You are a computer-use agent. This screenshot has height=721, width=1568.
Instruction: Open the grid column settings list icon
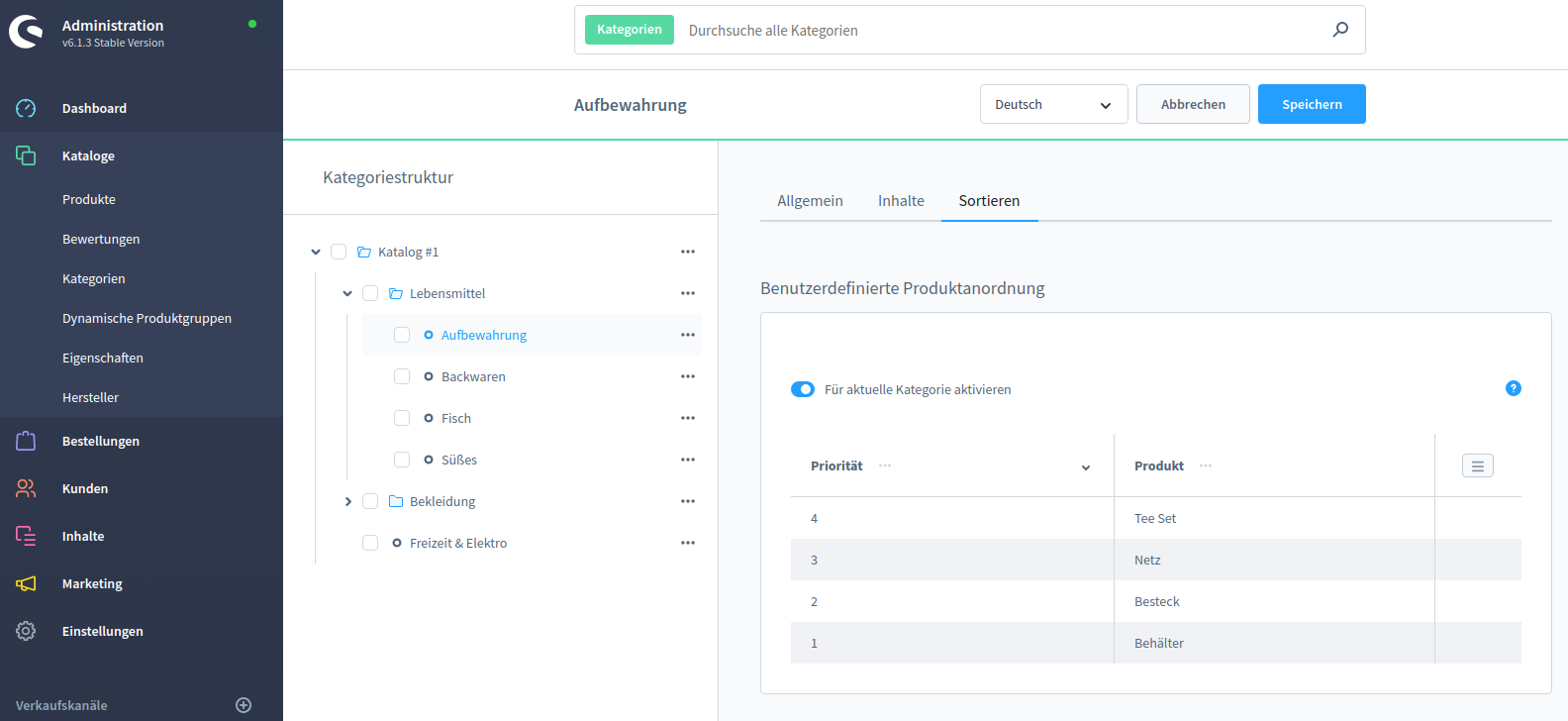pos(1478,465)
